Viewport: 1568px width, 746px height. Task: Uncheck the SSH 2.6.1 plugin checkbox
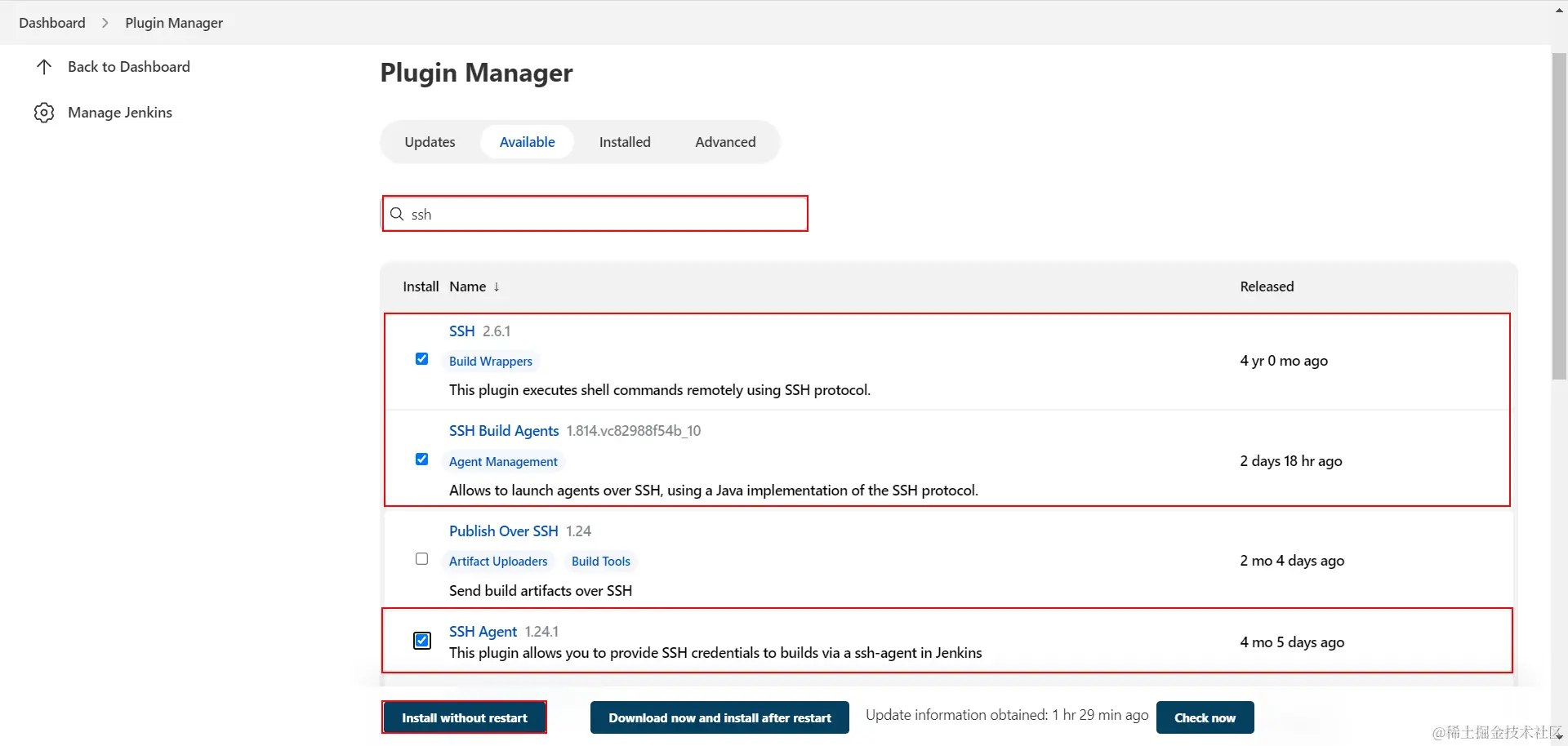point(421,359)
